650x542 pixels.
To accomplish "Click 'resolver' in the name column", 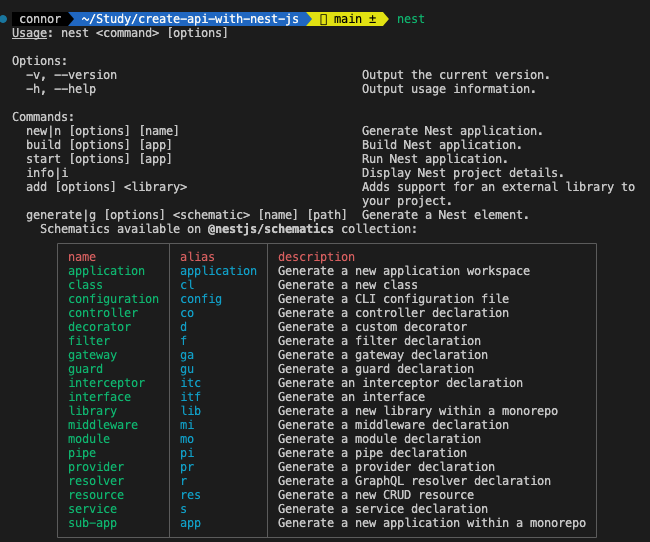I will (96, 481).
